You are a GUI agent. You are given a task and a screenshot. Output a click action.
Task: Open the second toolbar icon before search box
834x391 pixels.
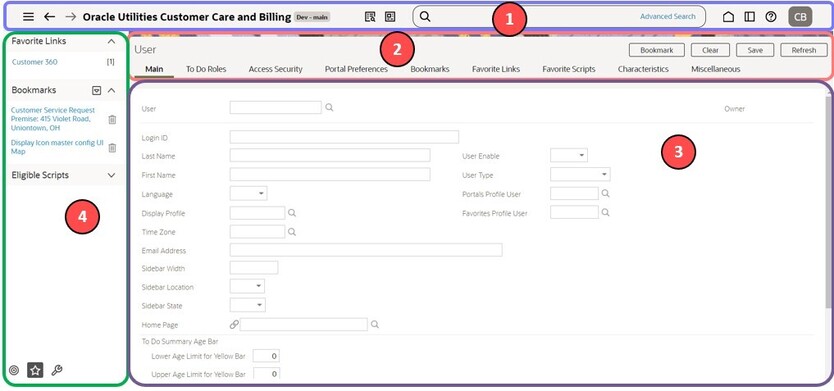click(x=390, y=16)
